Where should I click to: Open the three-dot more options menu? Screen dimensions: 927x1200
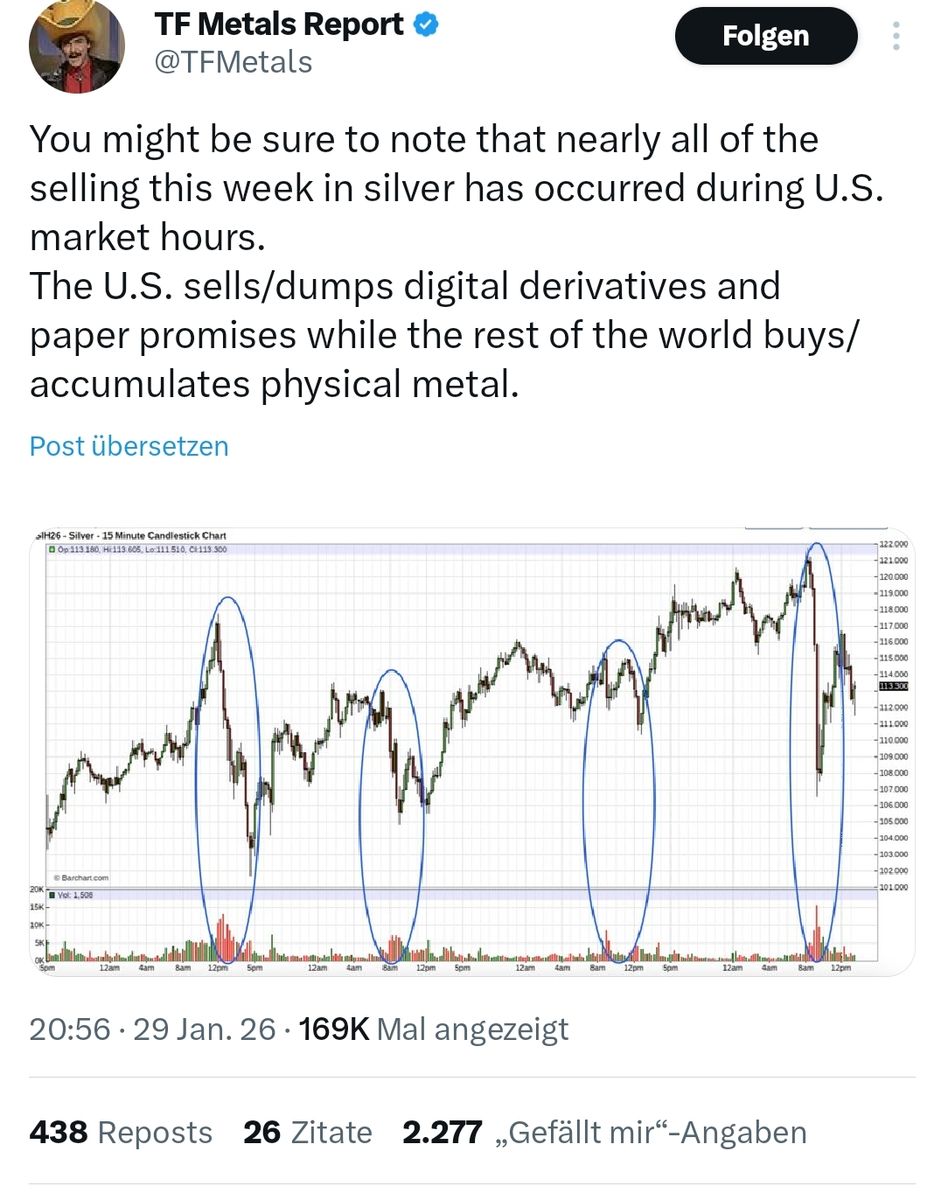tap(897, 36)
